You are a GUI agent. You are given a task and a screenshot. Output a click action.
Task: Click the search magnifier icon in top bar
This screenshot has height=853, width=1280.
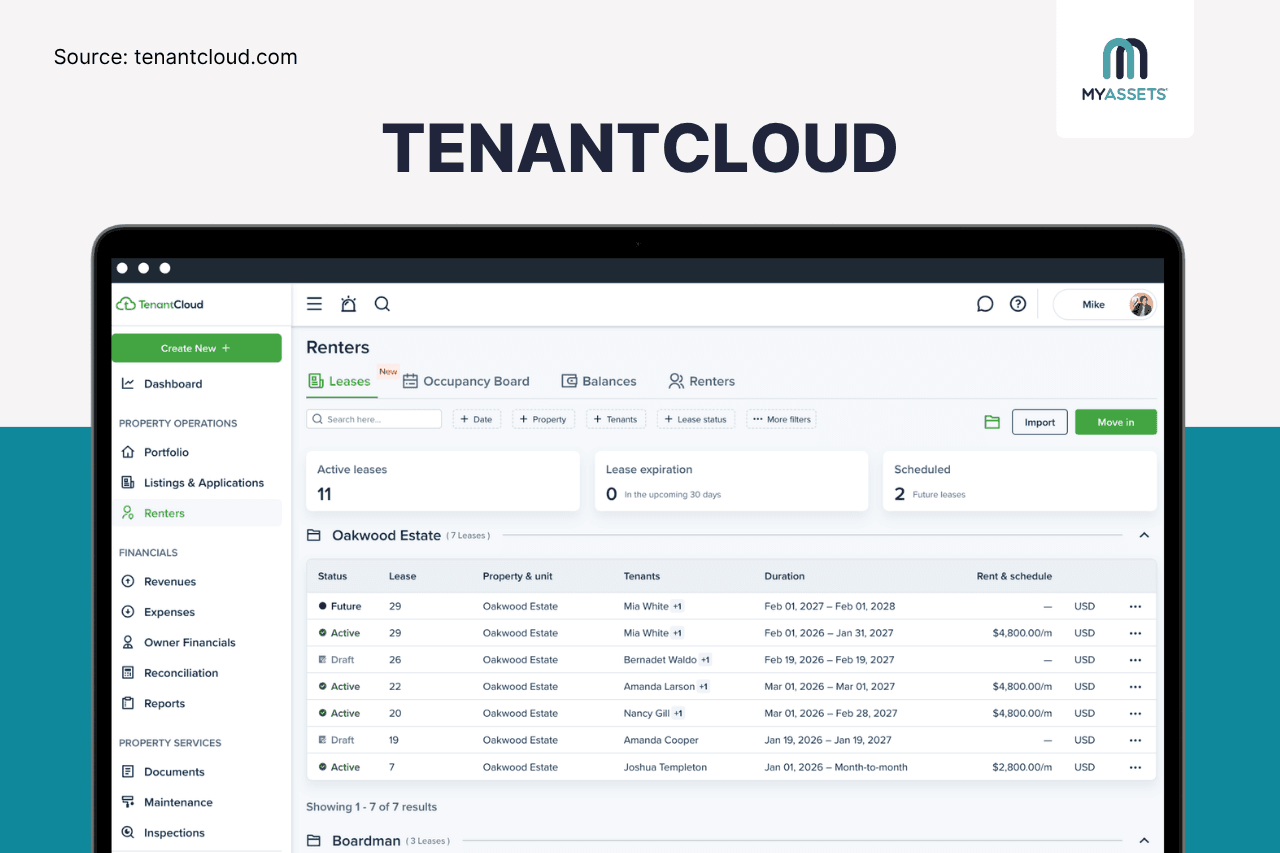coord(382,304)
